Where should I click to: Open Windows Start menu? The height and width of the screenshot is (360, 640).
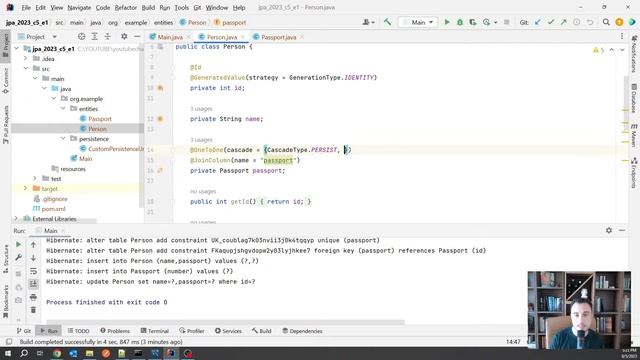tap(8, 353)
